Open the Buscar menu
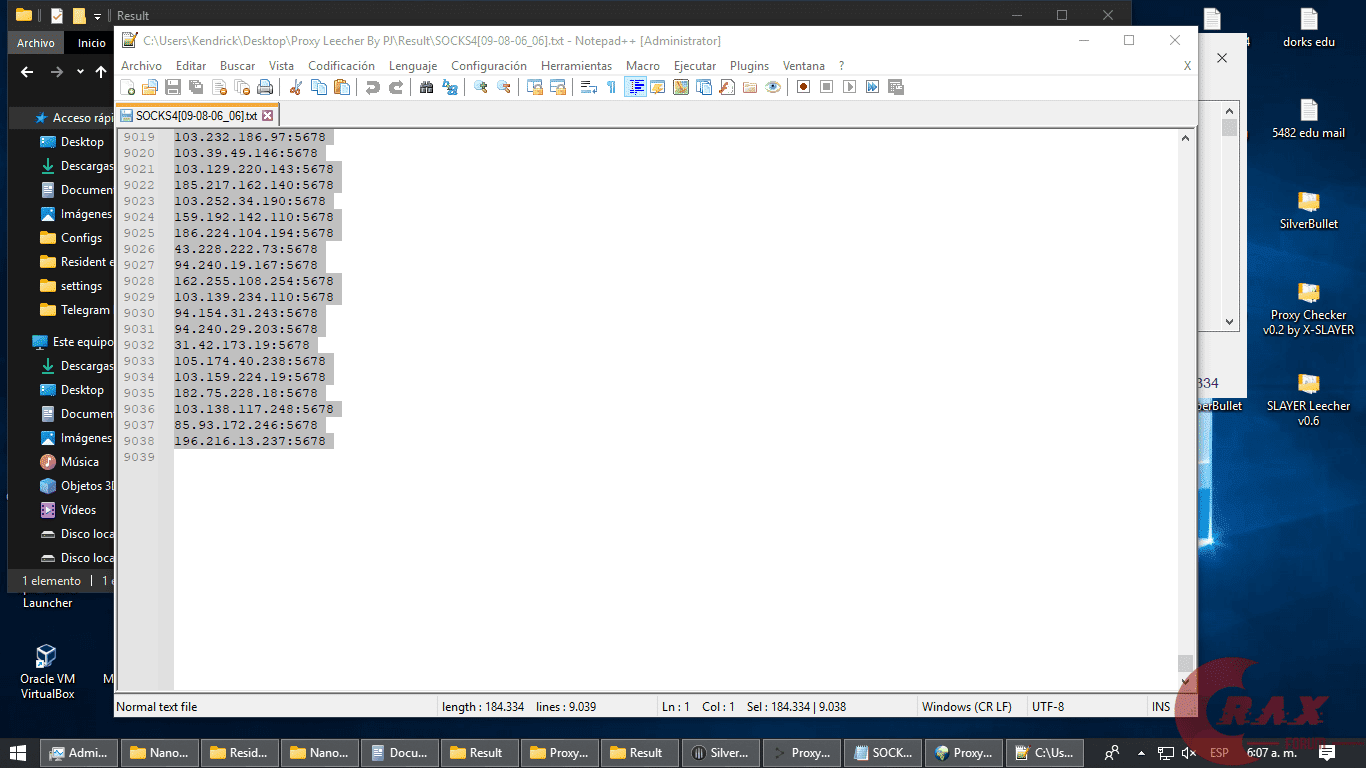The width and height of the screenshot is (1366, 768). click(237, 66)
